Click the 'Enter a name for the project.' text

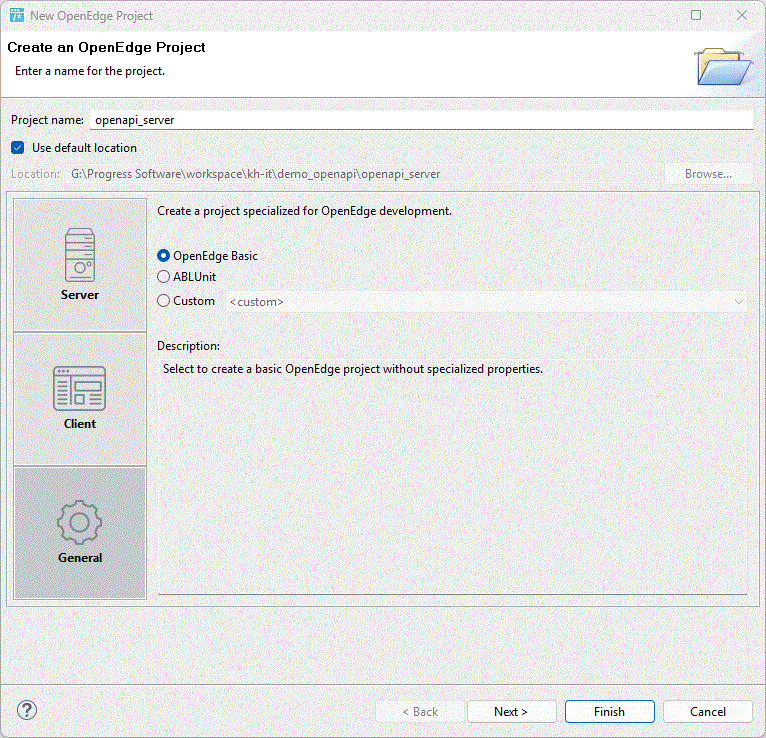pos(90,71)
